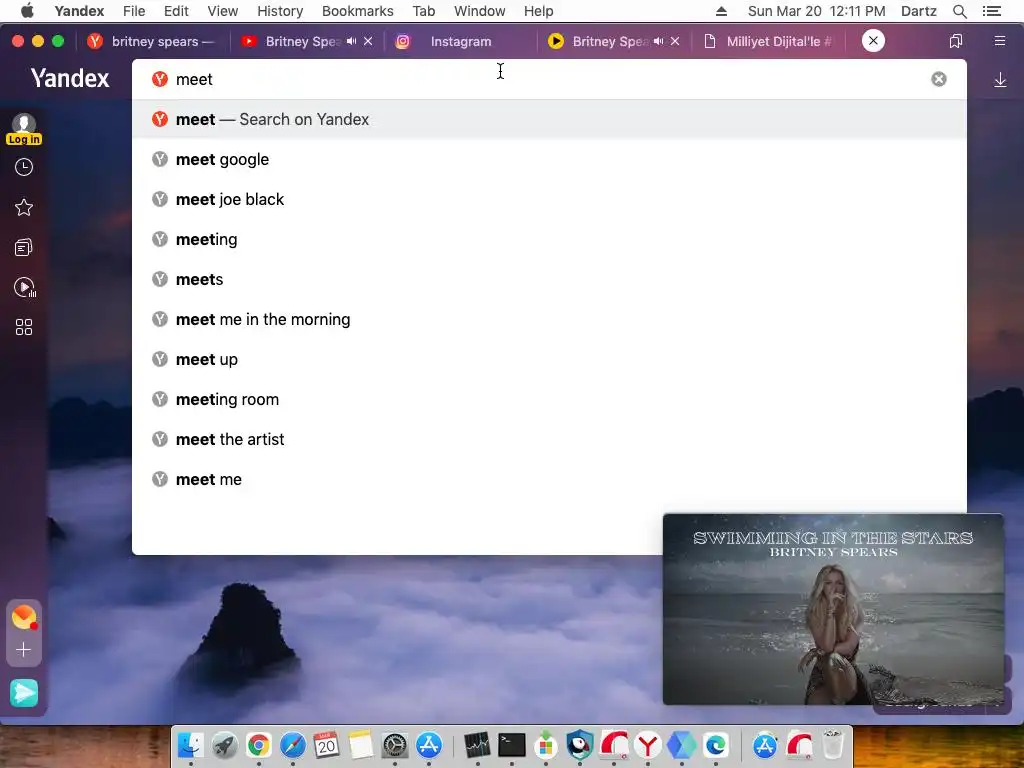Open the History menu

[x=280, y=11]
